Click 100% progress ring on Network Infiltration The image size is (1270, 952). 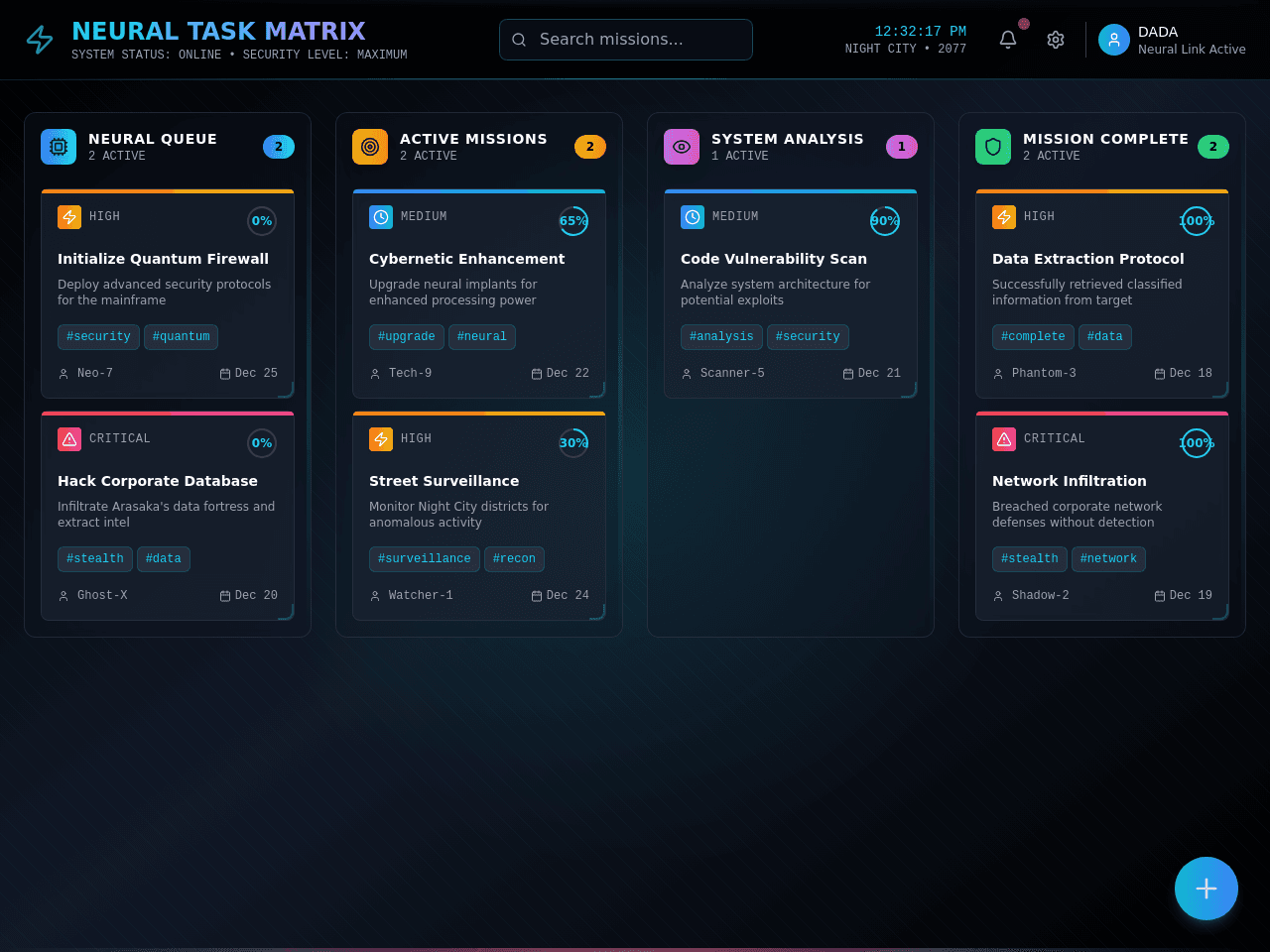(x=1197, y=443)
